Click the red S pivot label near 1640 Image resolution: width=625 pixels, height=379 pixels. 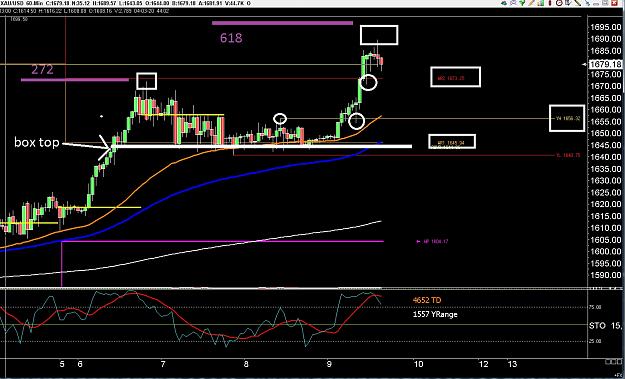(x=568, y=155)
